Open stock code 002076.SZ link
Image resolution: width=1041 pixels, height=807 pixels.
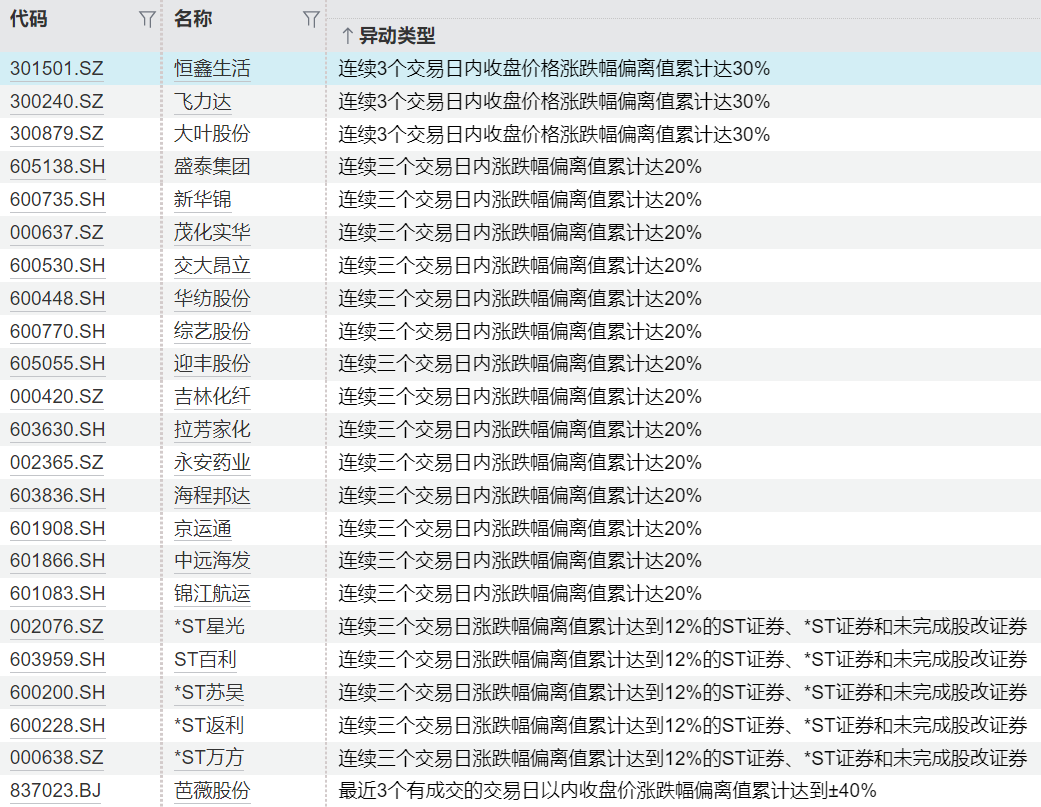click(57, 626)
